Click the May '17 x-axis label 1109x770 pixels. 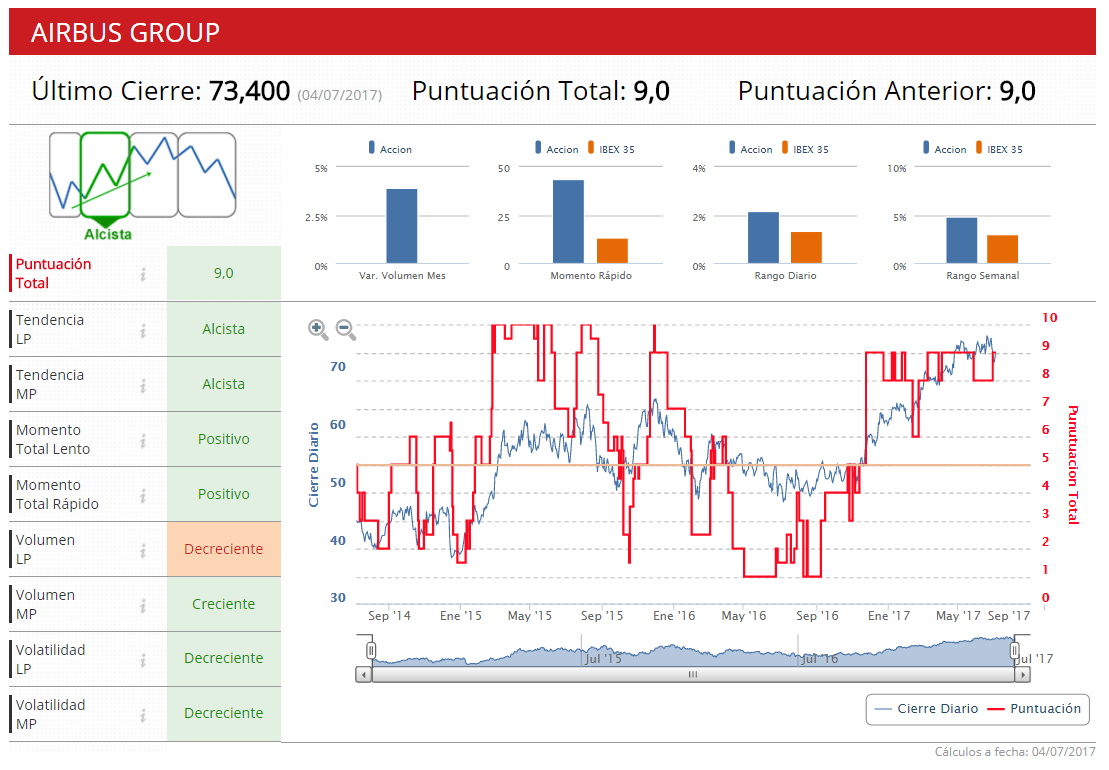click(x=958, y=616)
